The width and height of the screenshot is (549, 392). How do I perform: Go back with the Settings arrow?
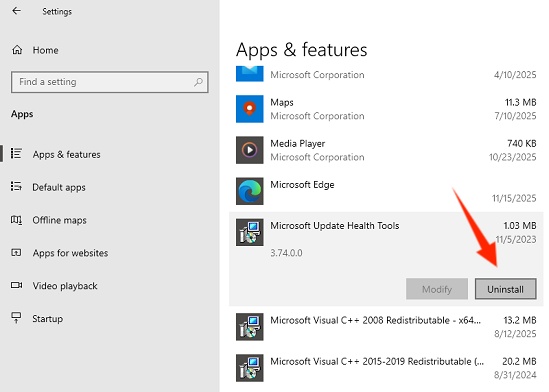tap(16, 11)
